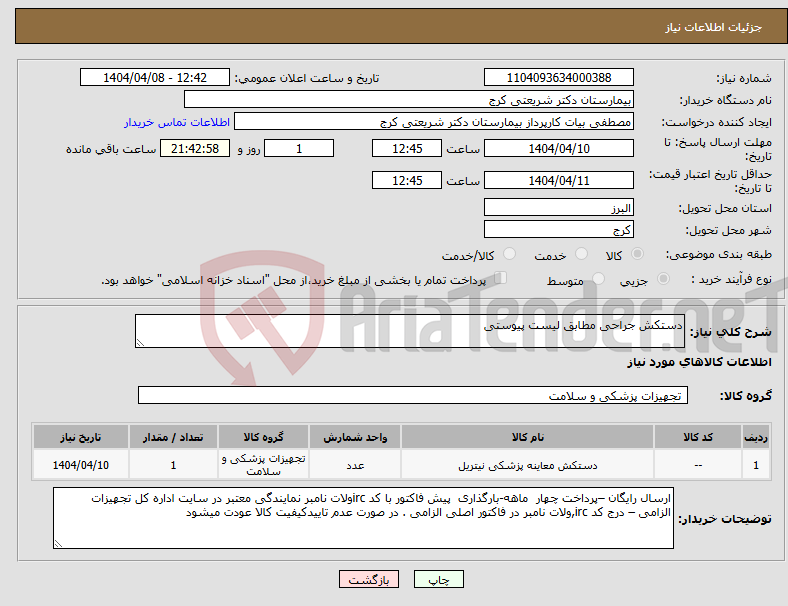
Task: Click the واحد شمارش column header
Action: click(355, 437)
